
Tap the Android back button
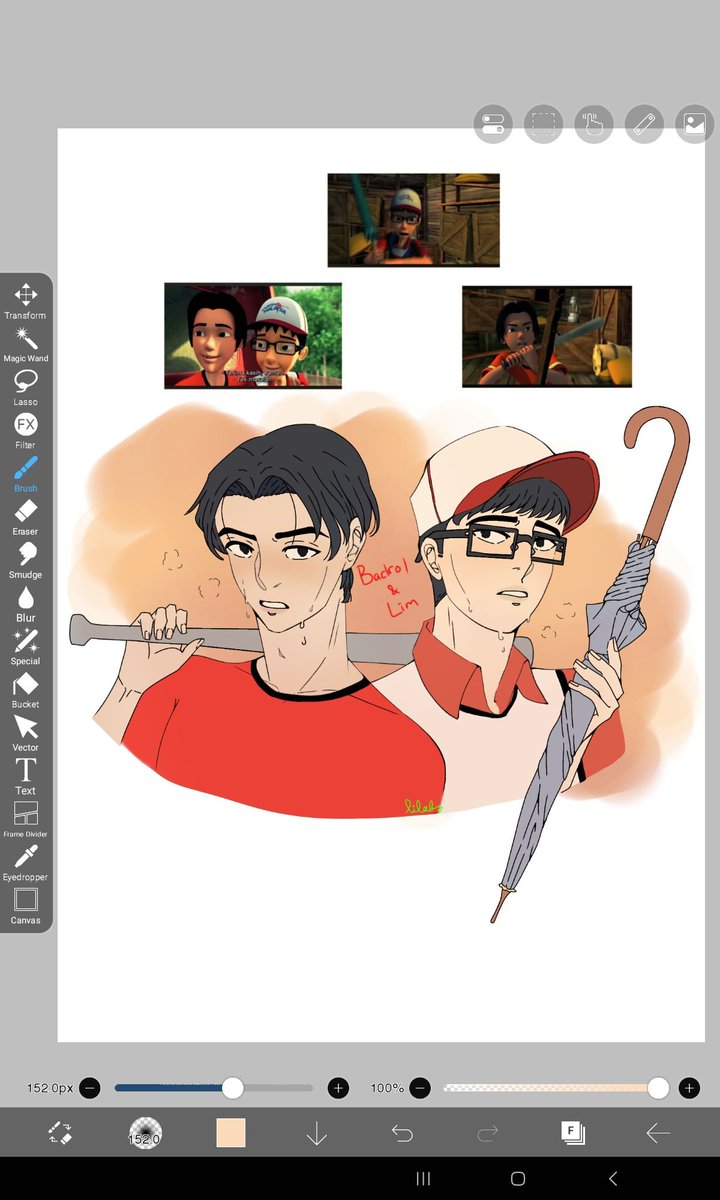click(x=613, y=1179)
